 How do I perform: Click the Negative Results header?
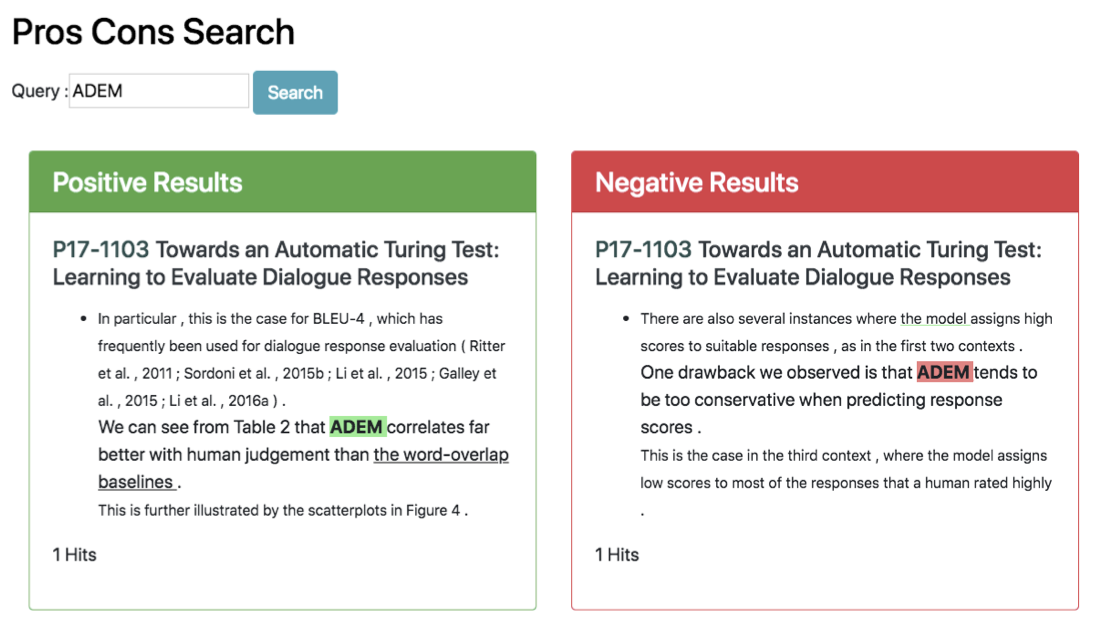pyautogui.click(x=825, y=182)
